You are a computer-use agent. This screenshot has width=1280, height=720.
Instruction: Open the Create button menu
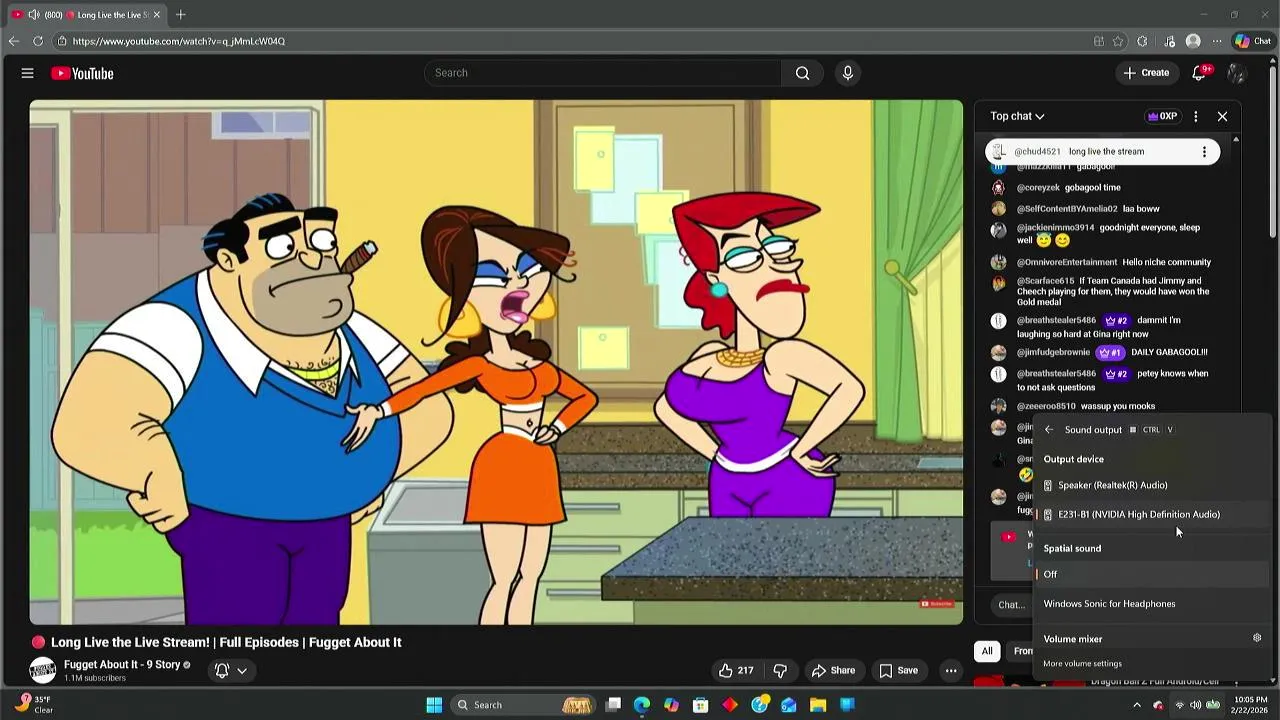point(1146,73)
